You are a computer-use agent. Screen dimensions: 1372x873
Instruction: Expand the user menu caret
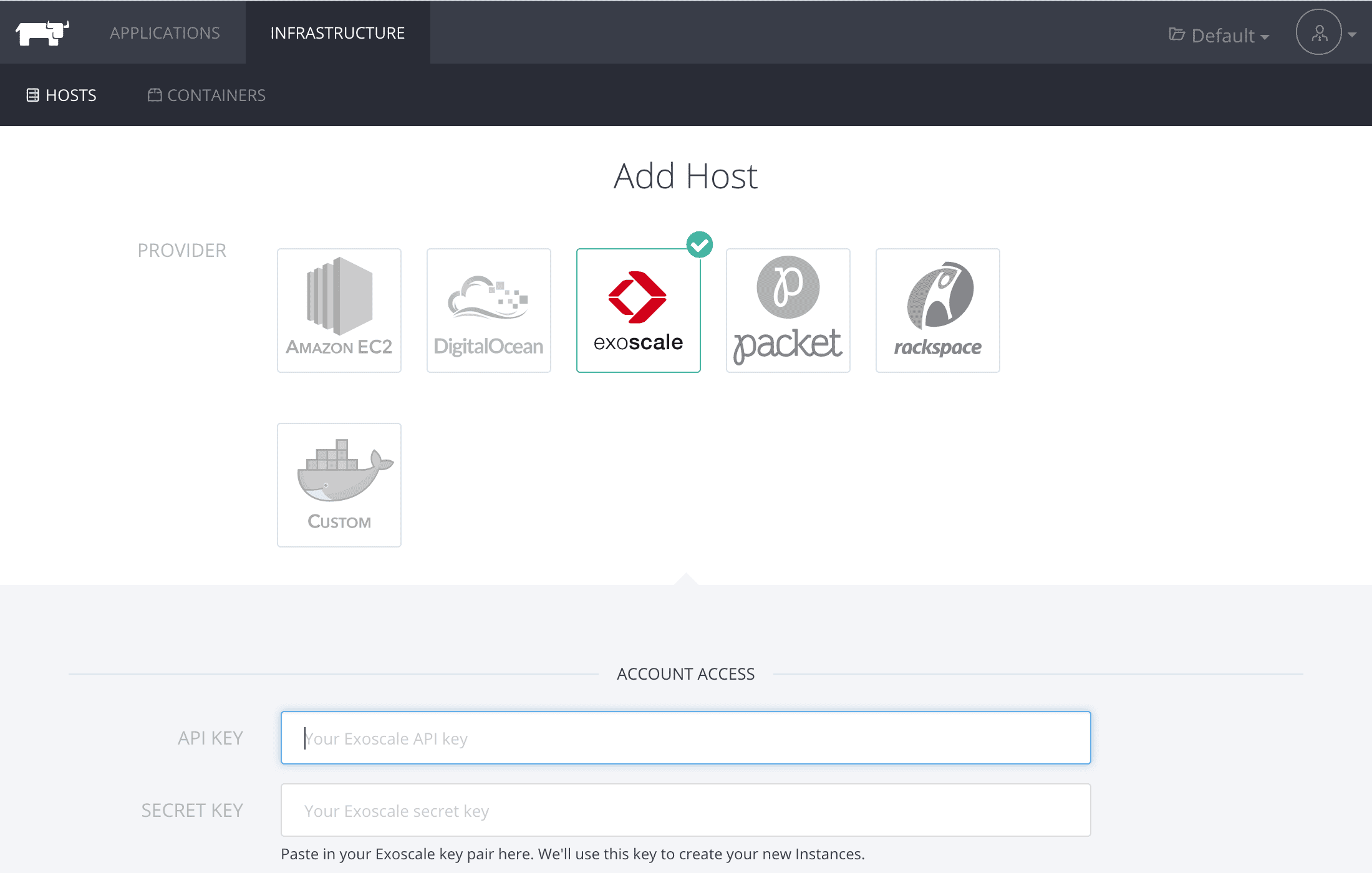click(x=1352, y=35)
